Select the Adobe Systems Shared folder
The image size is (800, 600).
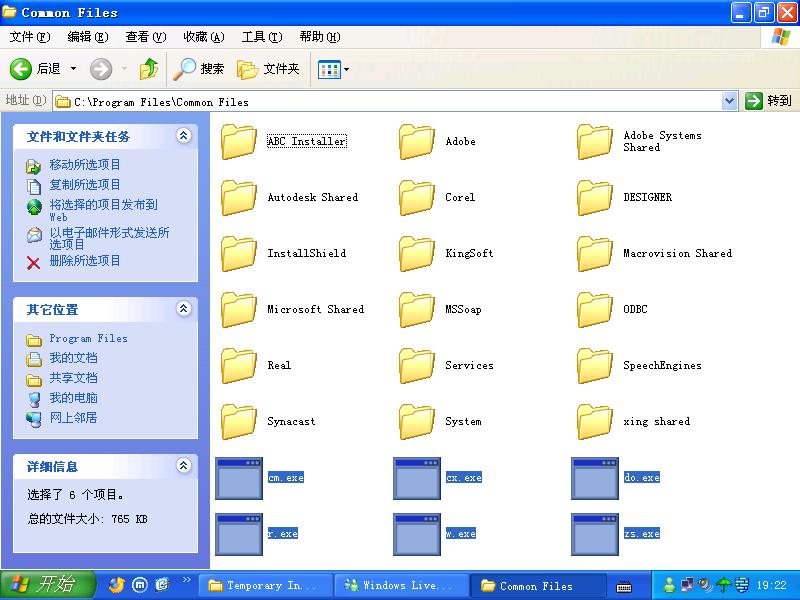pos(594,141)
